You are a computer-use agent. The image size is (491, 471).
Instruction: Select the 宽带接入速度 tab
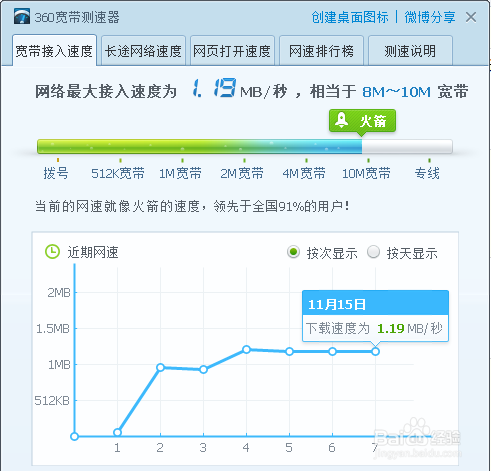pyautogui.click(x=54, y=50)
